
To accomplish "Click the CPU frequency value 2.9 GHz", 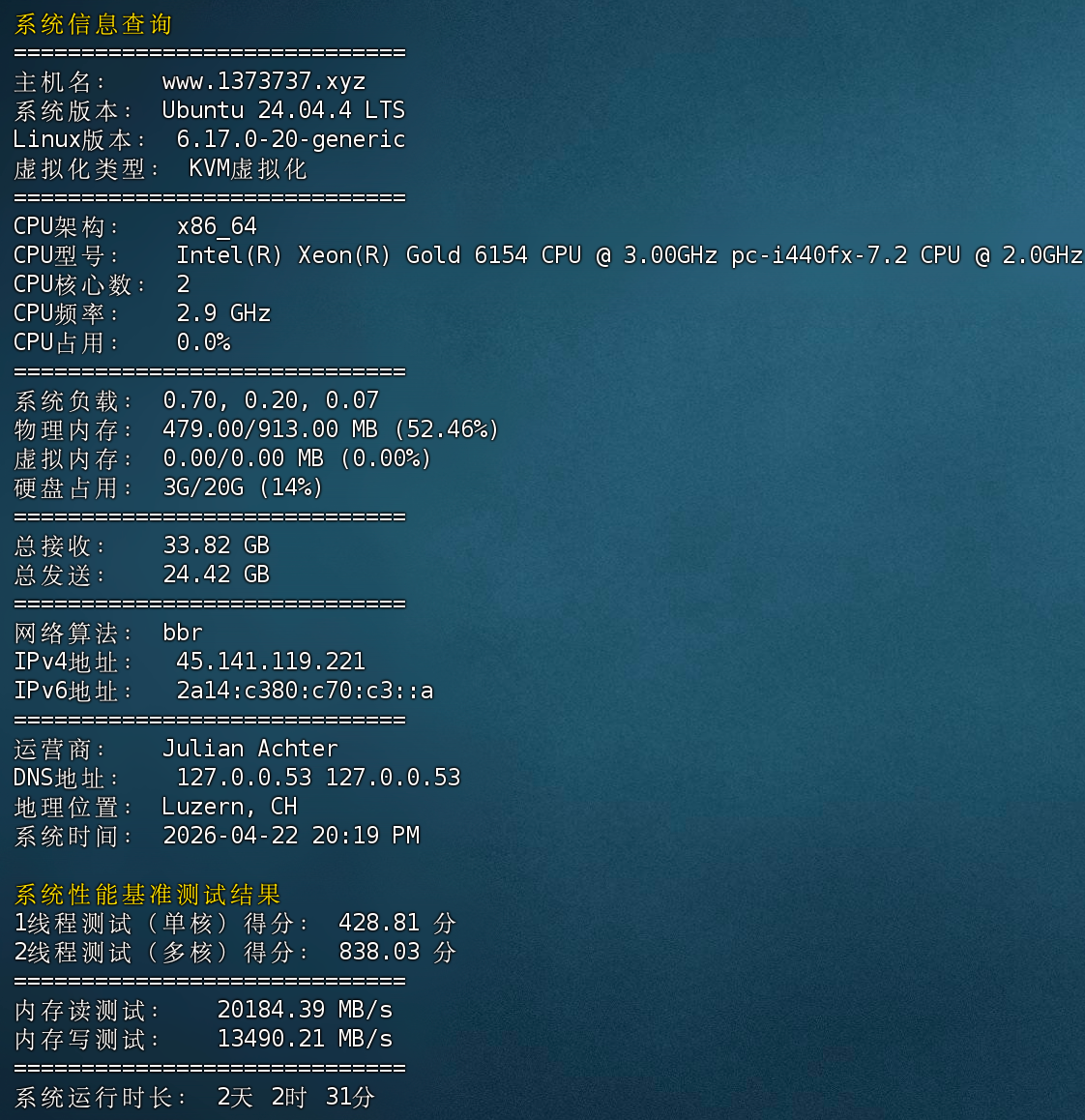I will [223, 313].
